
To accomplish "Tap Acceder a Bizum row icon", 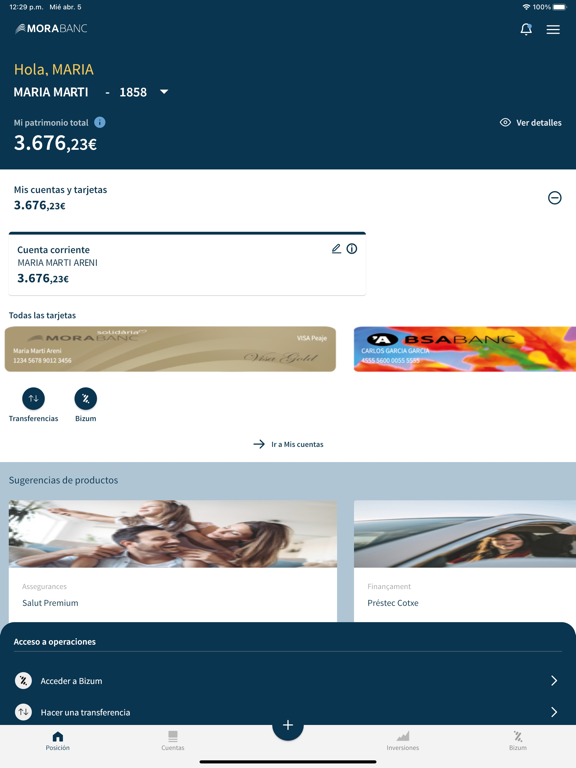I will pos(23,680).
